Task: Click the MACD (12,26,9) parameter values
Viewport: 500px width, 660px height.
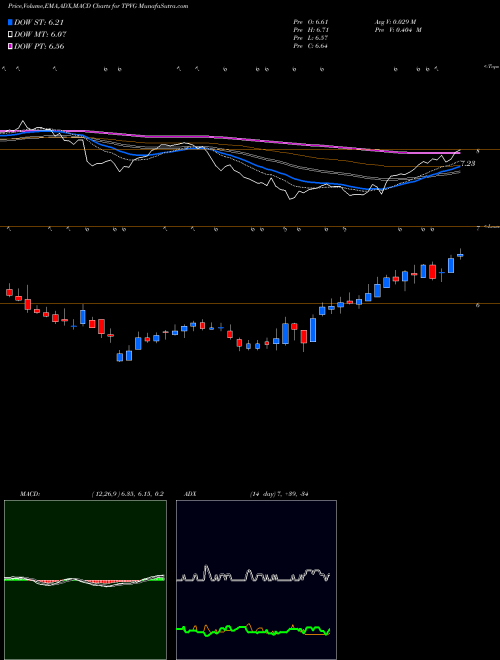Action: point(127,494)
